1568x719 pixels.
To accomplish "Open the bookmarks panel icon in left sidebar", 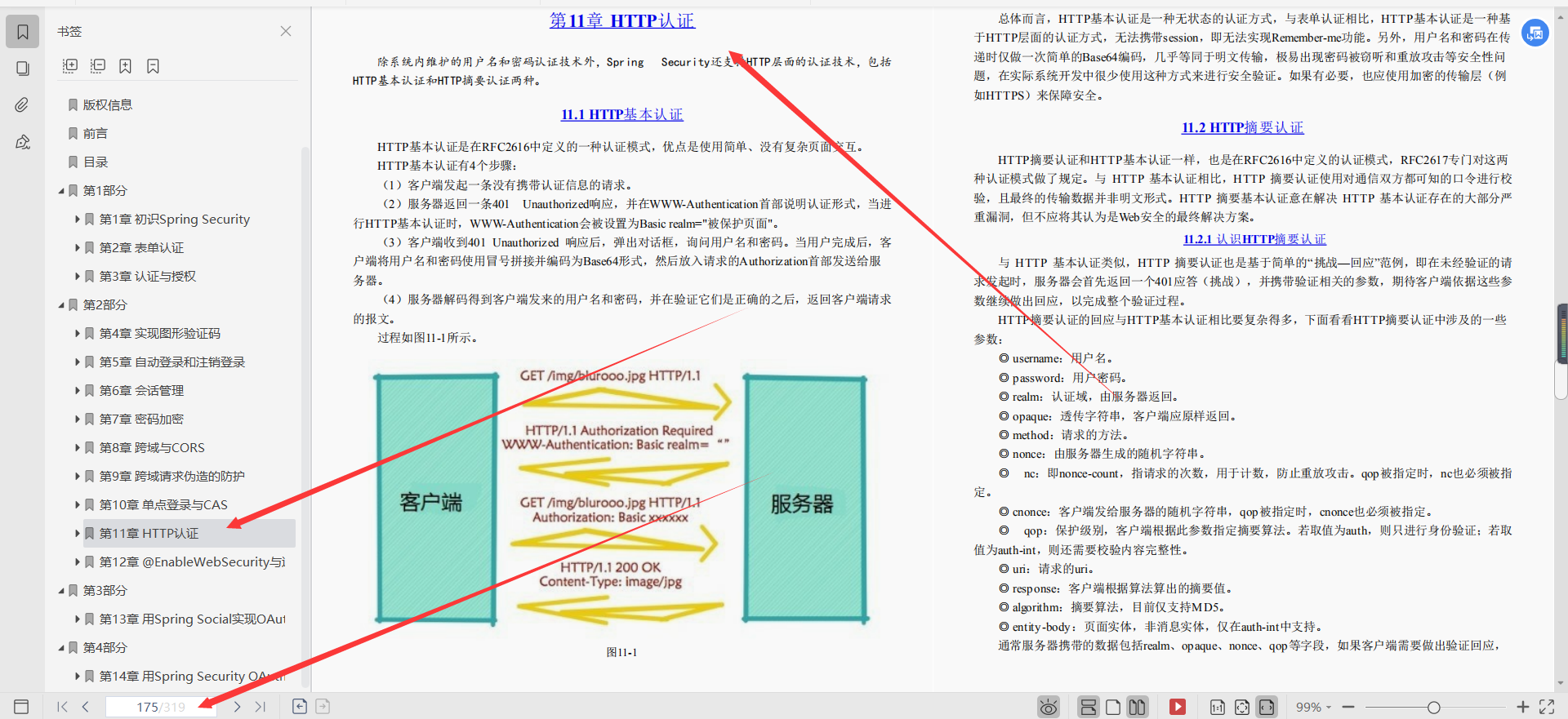I will pyautogui.click(x=23, y=32).
